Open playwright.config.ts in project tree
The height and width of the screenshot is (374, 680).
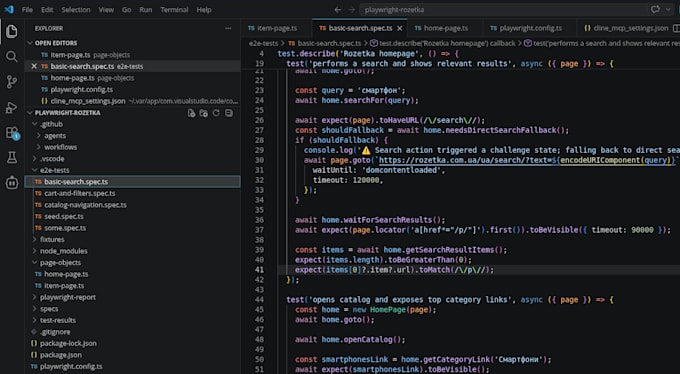tap(71, 367)
